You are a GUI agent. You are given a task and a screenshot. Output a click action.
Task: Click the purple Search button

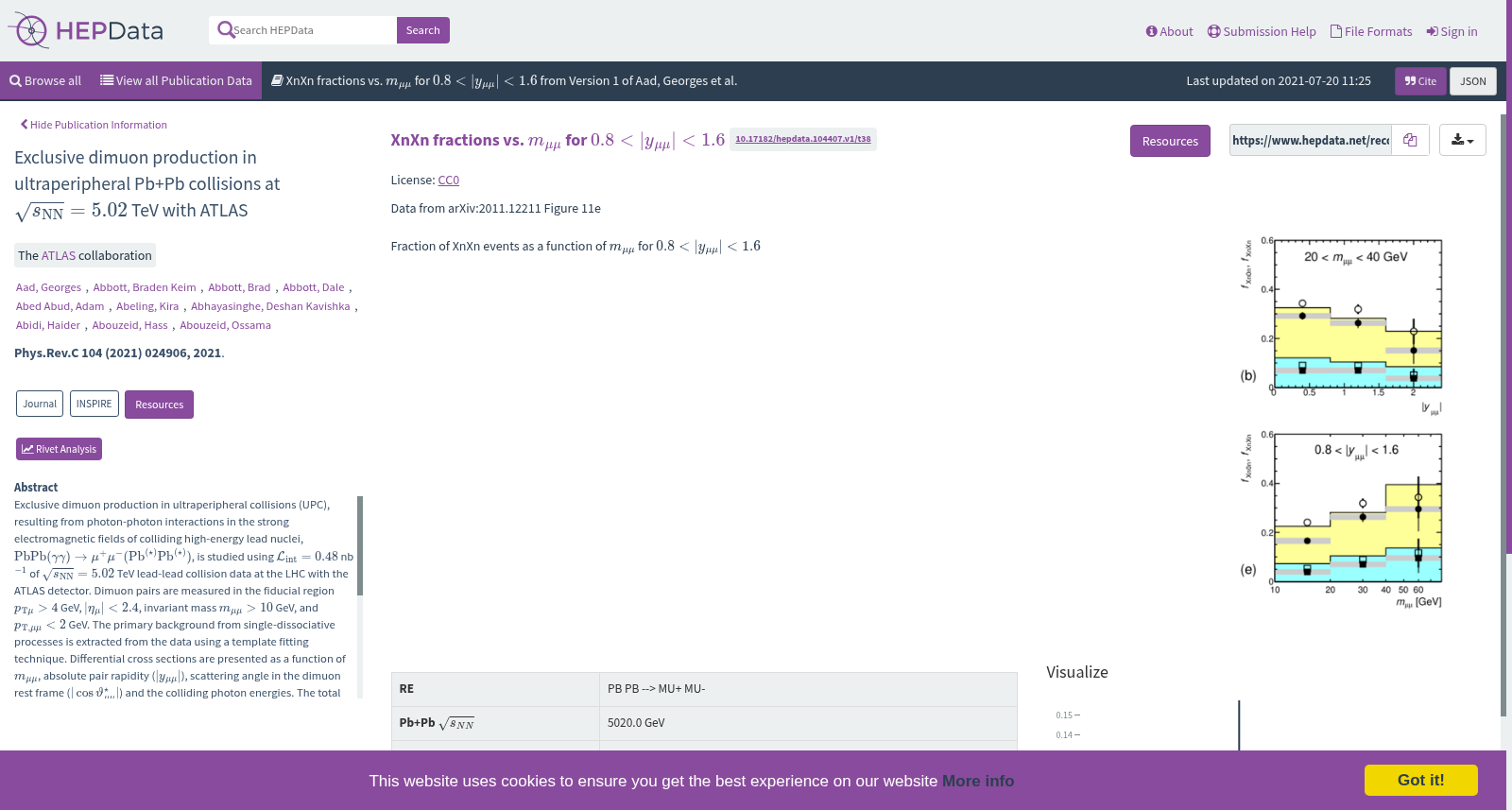[x=422, y=30]
